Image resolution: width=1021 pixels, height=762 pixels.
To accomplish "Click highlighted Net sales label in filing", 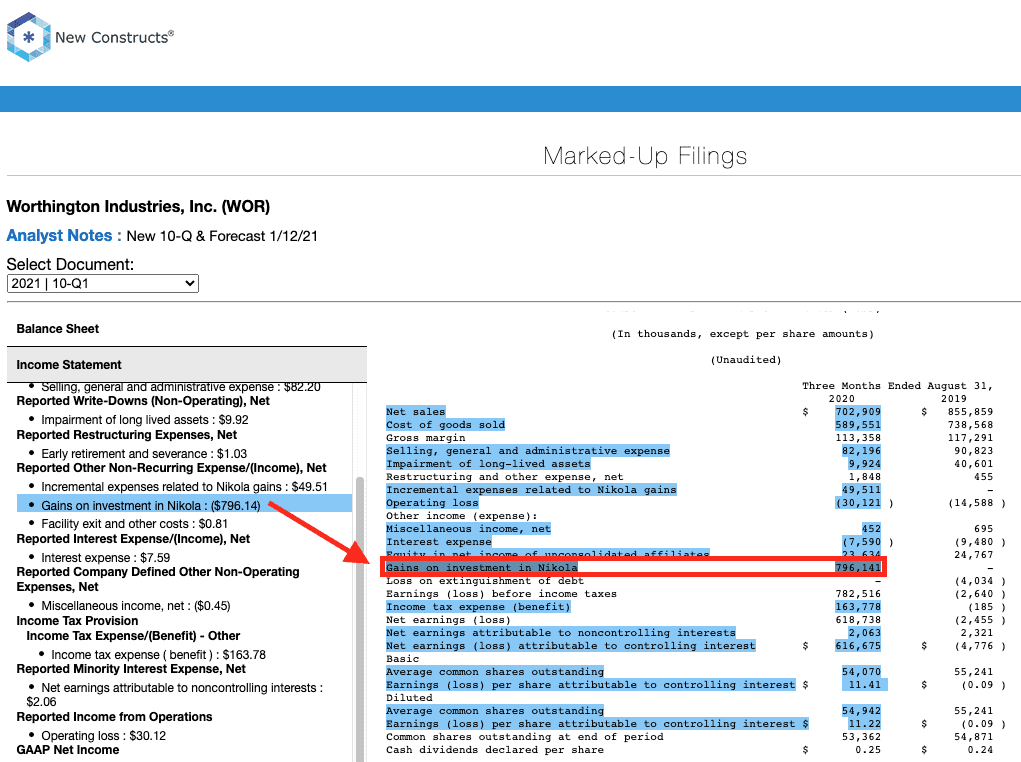I will [415, 412].
